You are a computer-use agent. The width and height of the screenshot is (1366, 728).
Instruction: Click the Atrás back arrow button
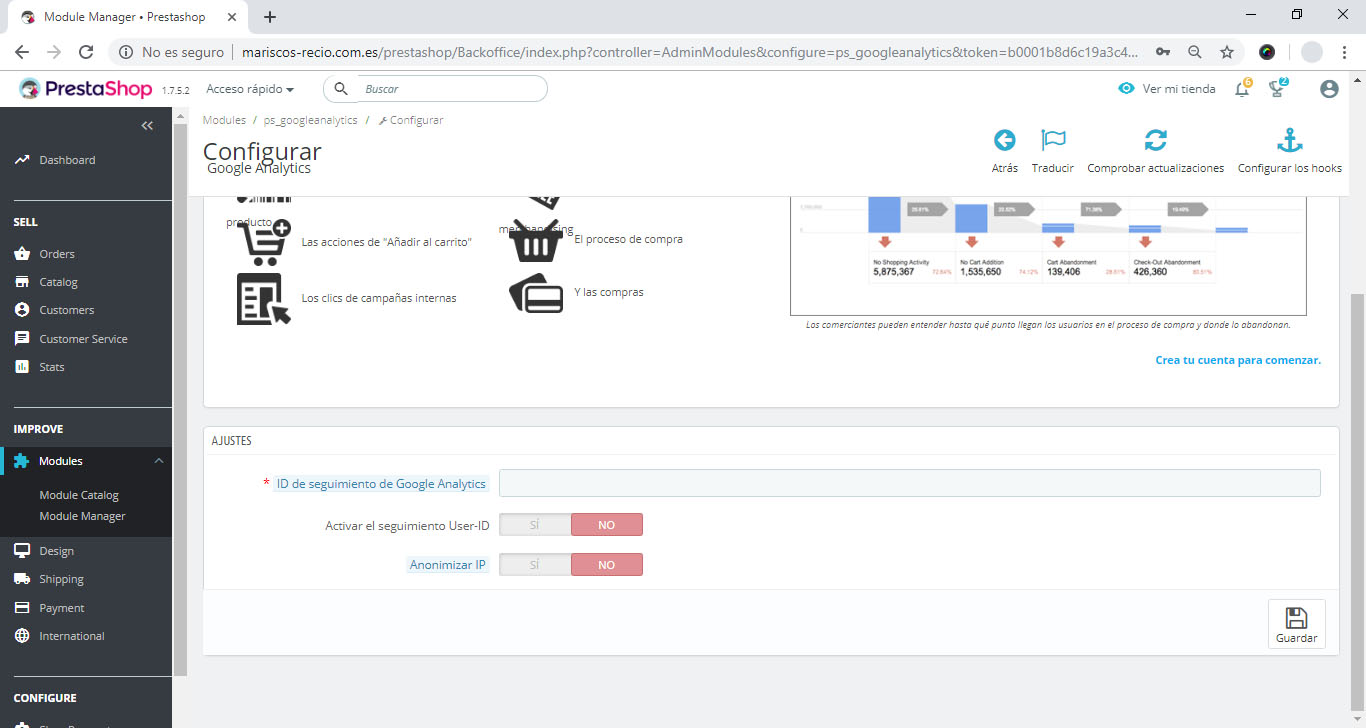(1005, 152)
